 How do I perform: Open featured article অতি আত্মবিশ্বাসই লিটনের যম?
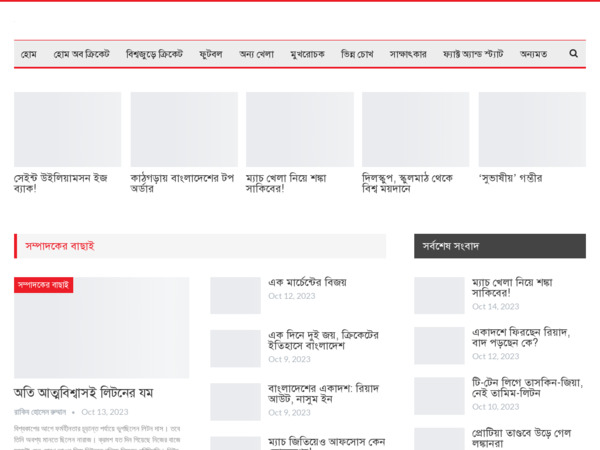click(x=83, y=393)
